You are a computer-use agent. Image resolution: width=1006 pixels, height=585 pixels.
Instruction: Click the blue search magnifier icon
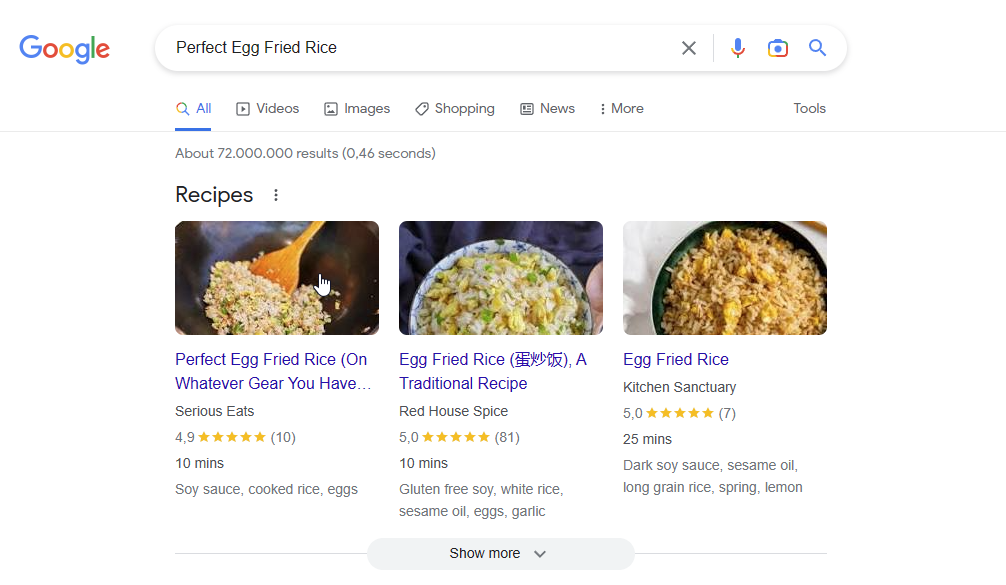[x=818, y=48]
